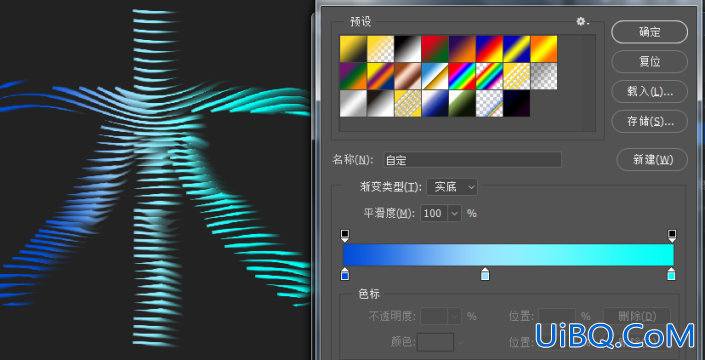
Task: Select the left dark blue color stop
Action: click(x=345, y=274)
